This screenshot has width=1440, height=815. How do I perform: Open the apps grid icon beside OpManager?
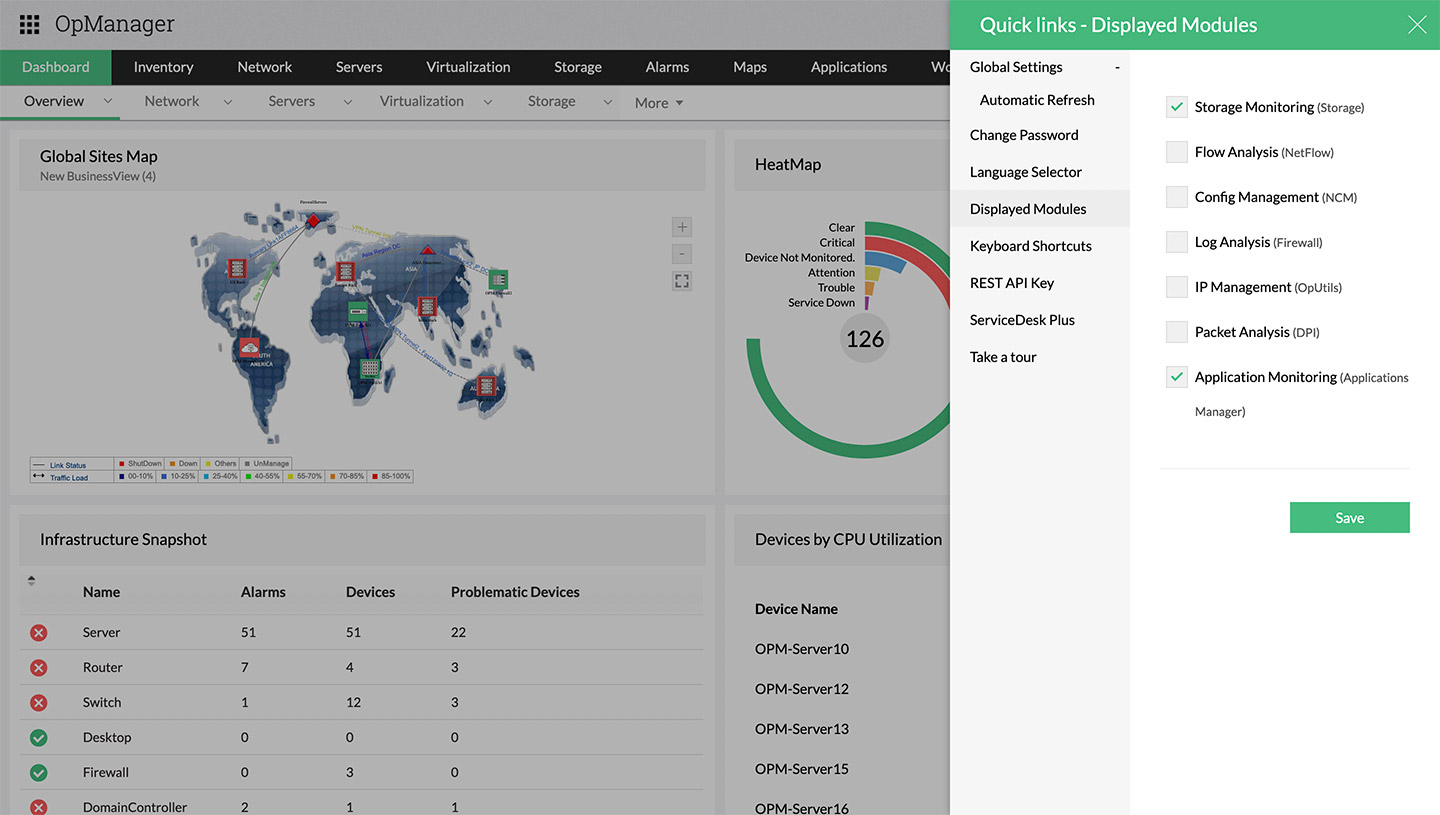[x=29, y=25]
